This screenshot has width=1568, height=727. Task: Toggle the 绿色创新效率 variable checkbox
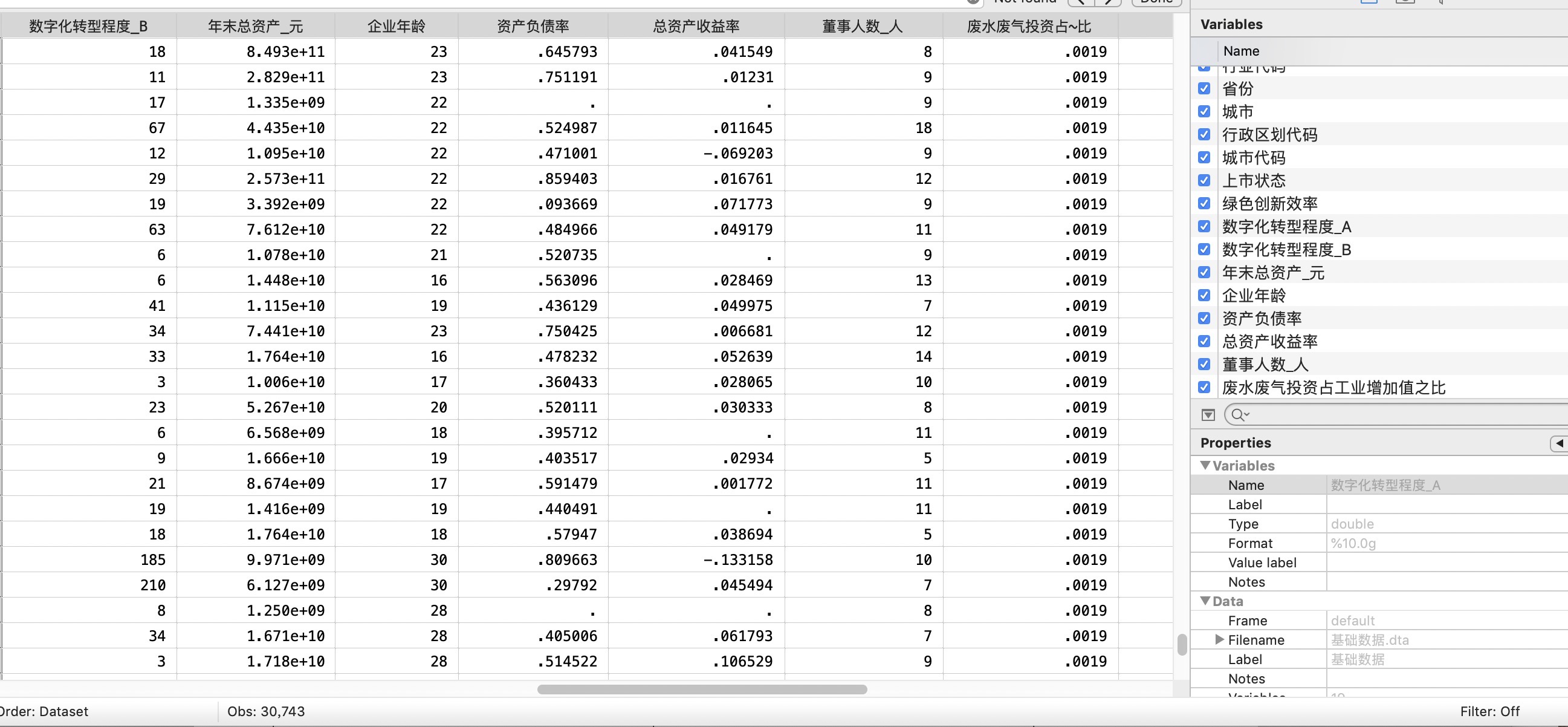click(1204, 203)
